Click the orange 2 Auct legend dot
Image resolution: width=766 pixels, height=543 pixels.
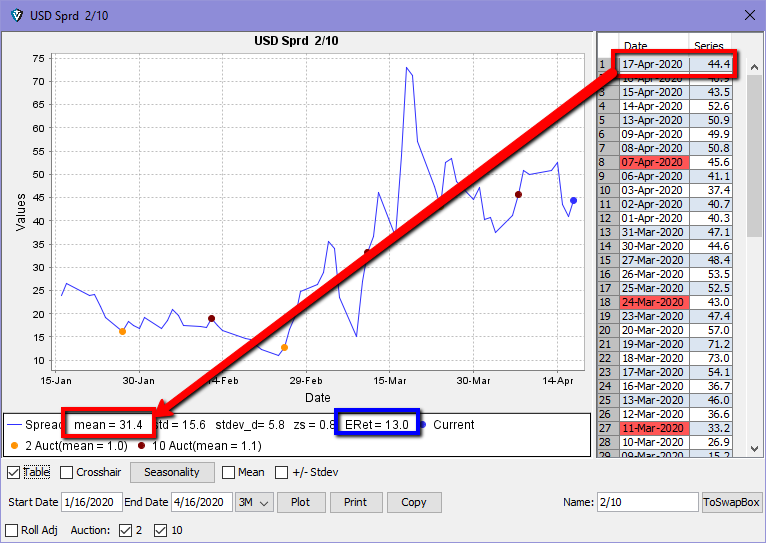tap(14, 445)
